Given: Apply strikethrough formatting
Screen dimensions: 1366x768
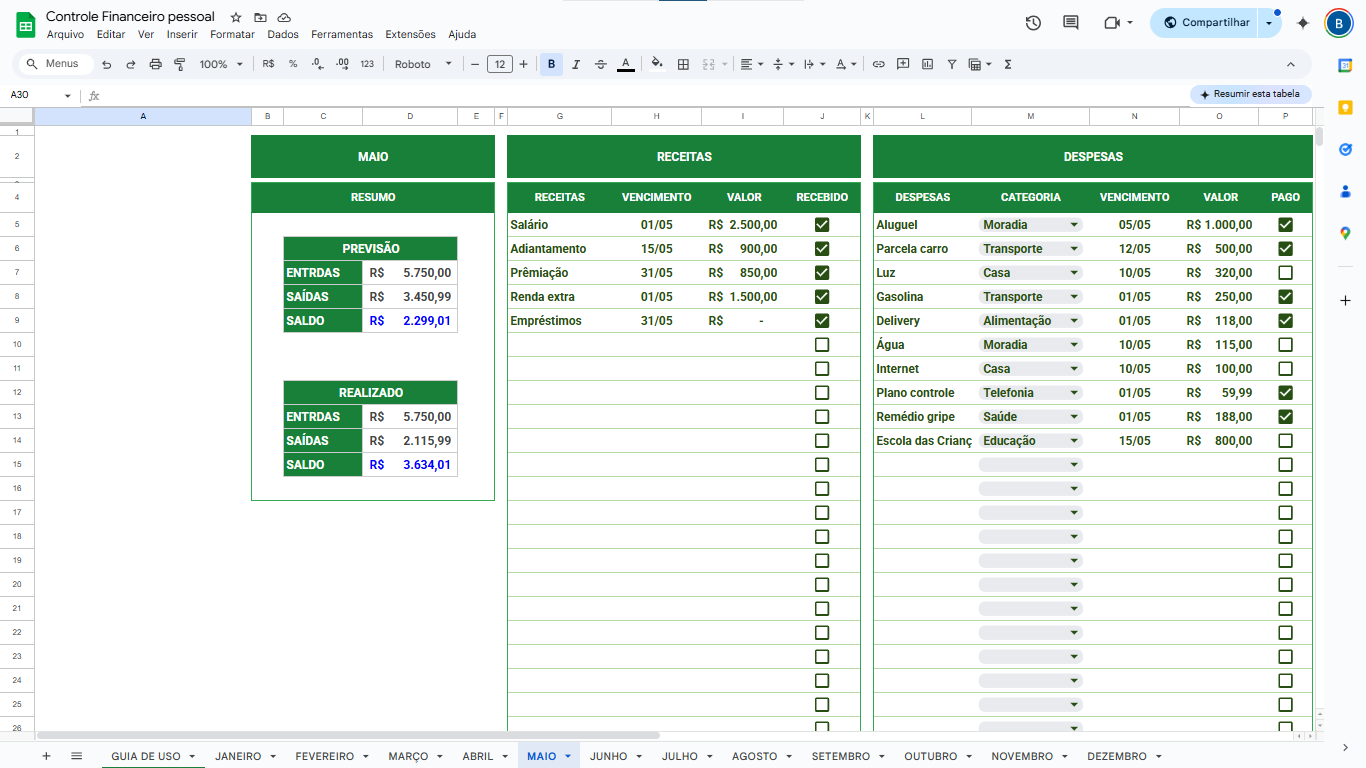Looking at the screenshot, I should tap(600, 64).
